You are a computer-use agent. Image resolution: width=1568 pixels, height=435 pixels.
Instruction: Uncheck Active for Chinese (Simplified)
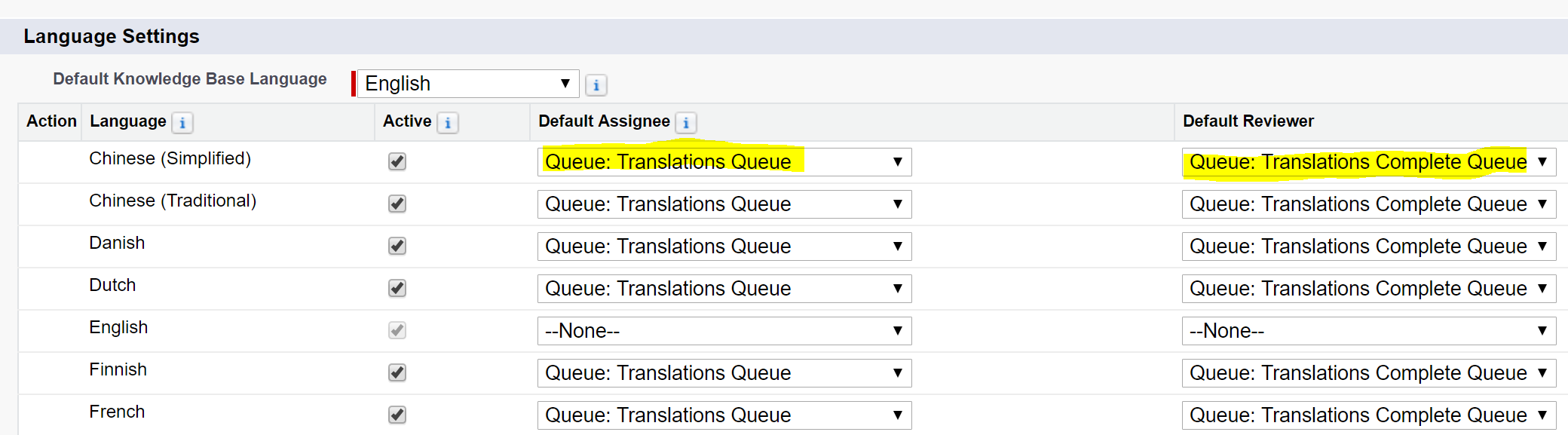[x=397, y=161]
